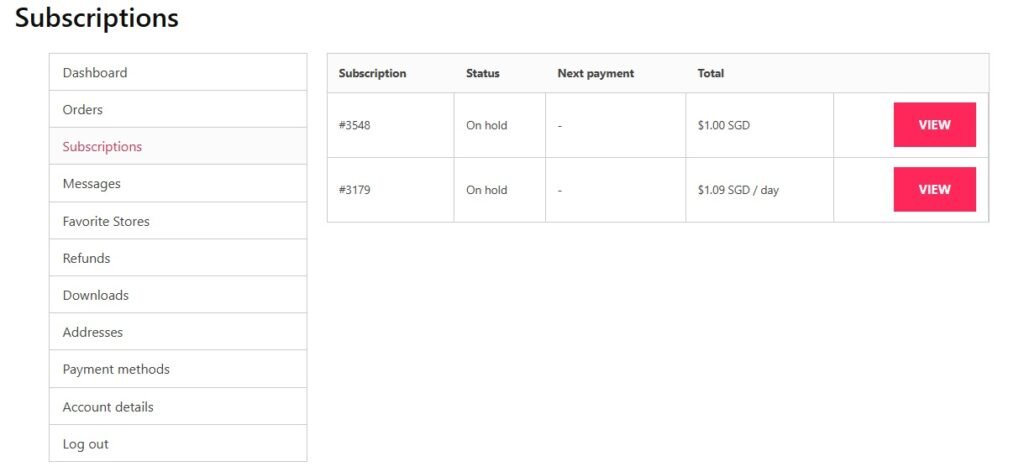This screenshot has width=1024, height=472.
Task: Click Log out in the sidebar
Action: (178, 444)
